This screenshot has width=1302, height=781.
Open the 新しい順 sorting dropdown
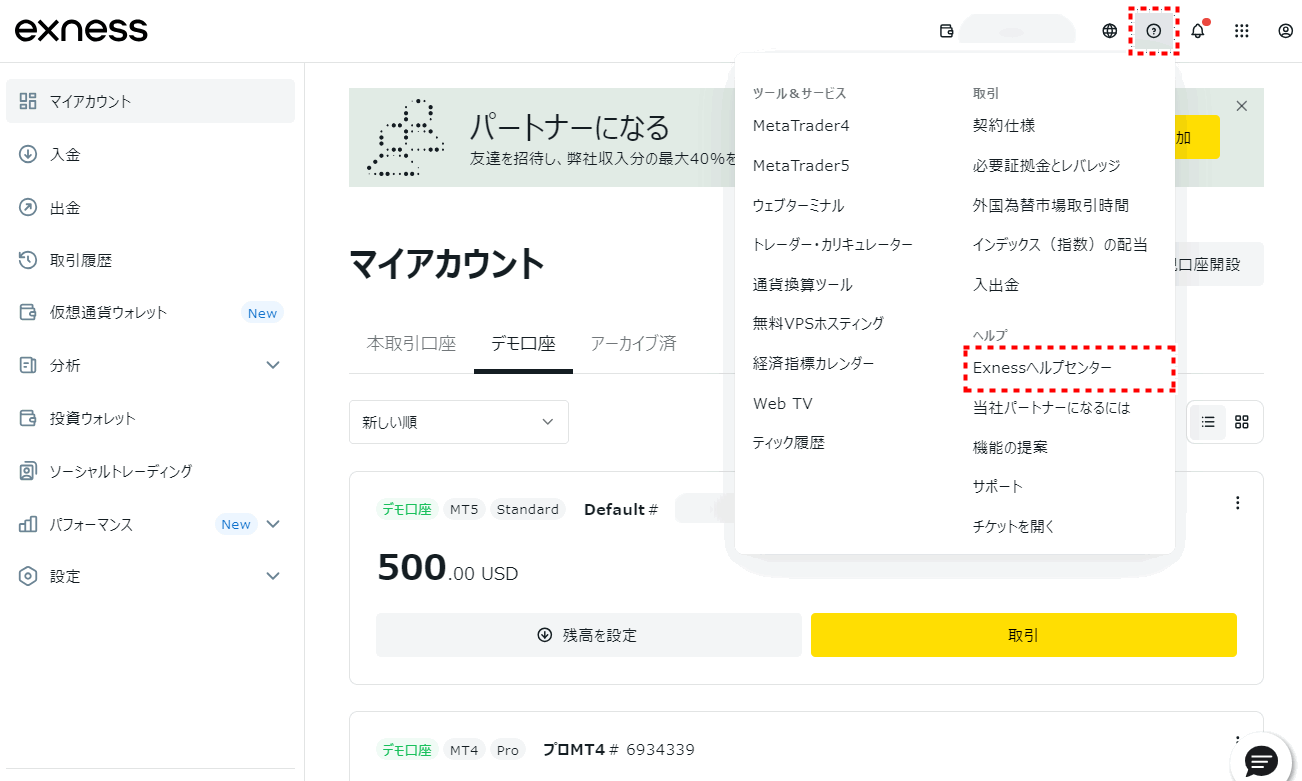point(458,422)
